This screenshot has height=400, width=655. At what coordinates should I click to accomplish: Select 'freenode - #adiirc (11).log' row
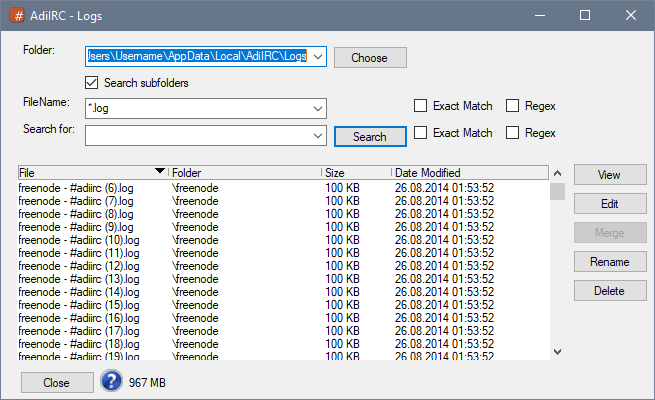[283, 253]
